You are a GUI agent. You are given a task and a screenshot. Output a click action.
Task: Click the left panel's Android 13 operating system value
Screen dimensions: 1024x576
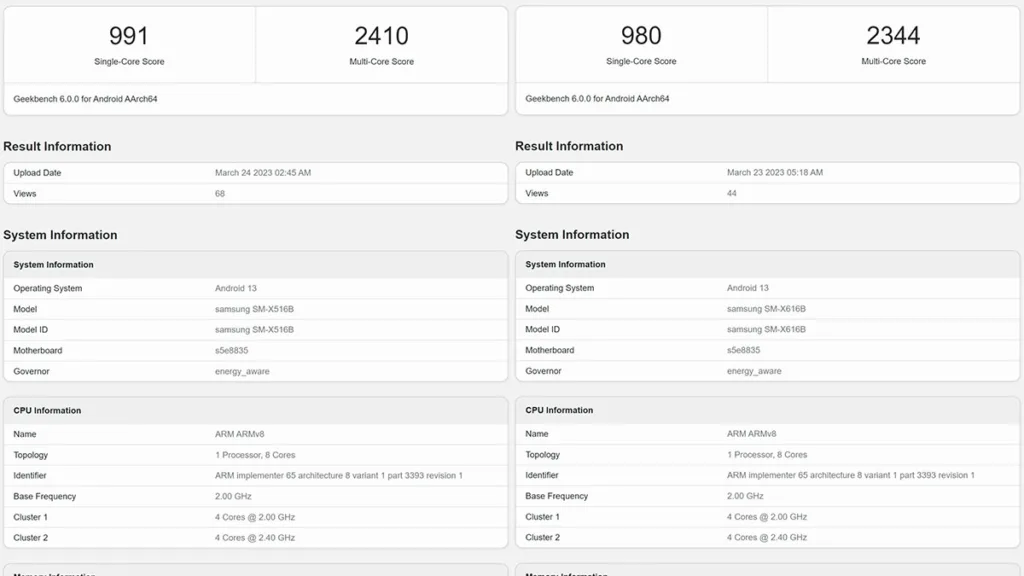click(x=236, y=288)
